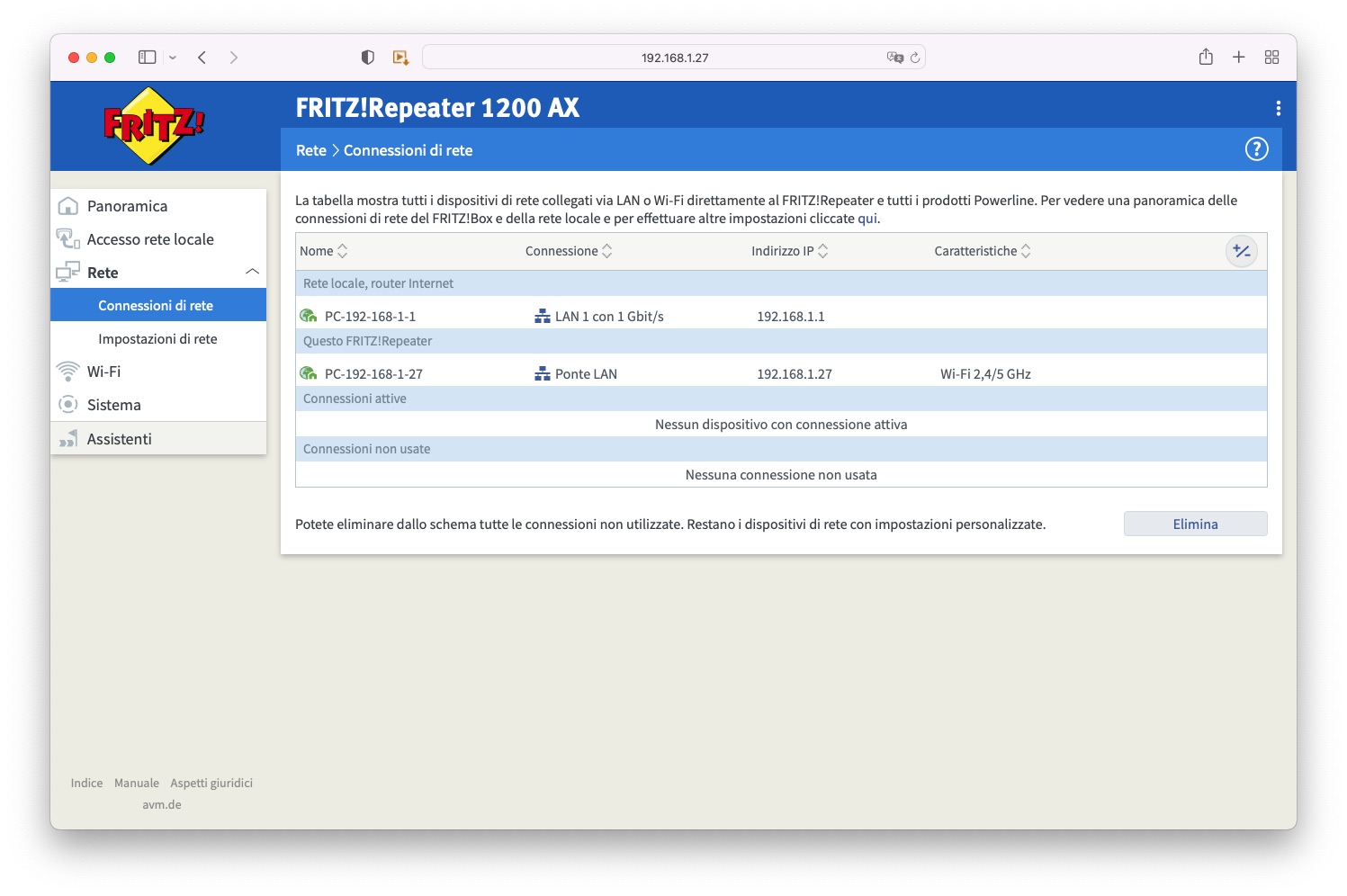Image resolution: width=1347 pixels, height=896 pixels.
Task: Click the Questo FRITZ!Repeater section header
Action: (781, 341)
